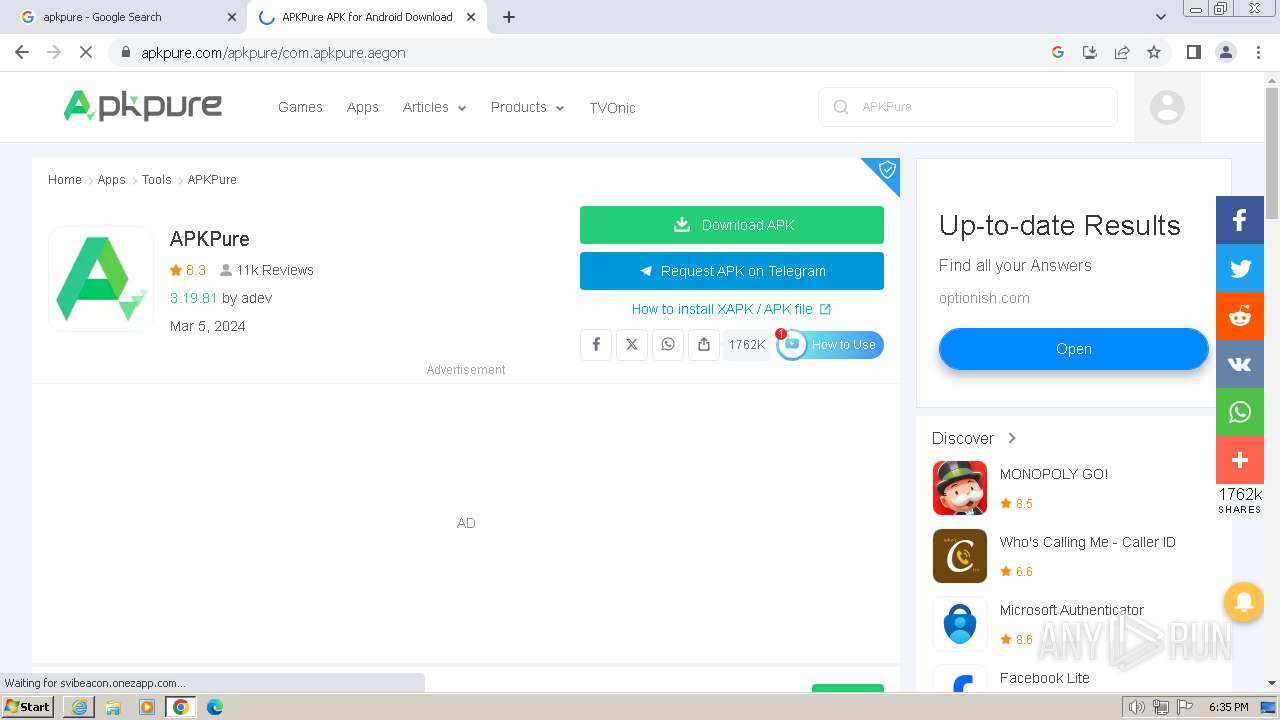Screen dimensions: 1280x720
Task: Open Microsoft Edge from taskbar
Action: 214,707
